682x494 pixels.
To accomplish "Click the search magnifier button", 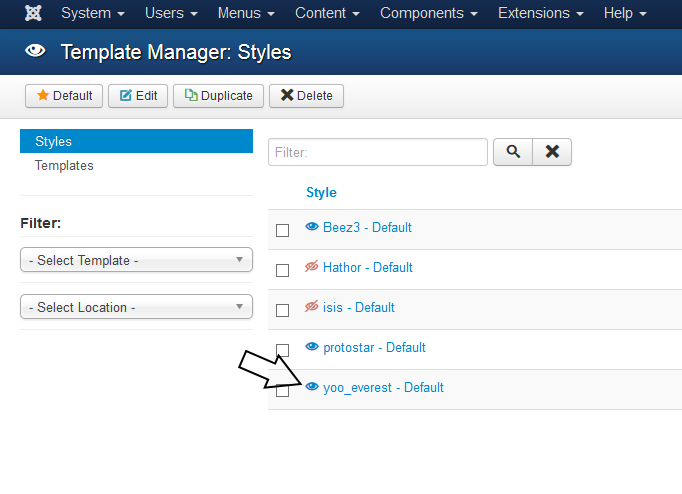I will (513, 152).
